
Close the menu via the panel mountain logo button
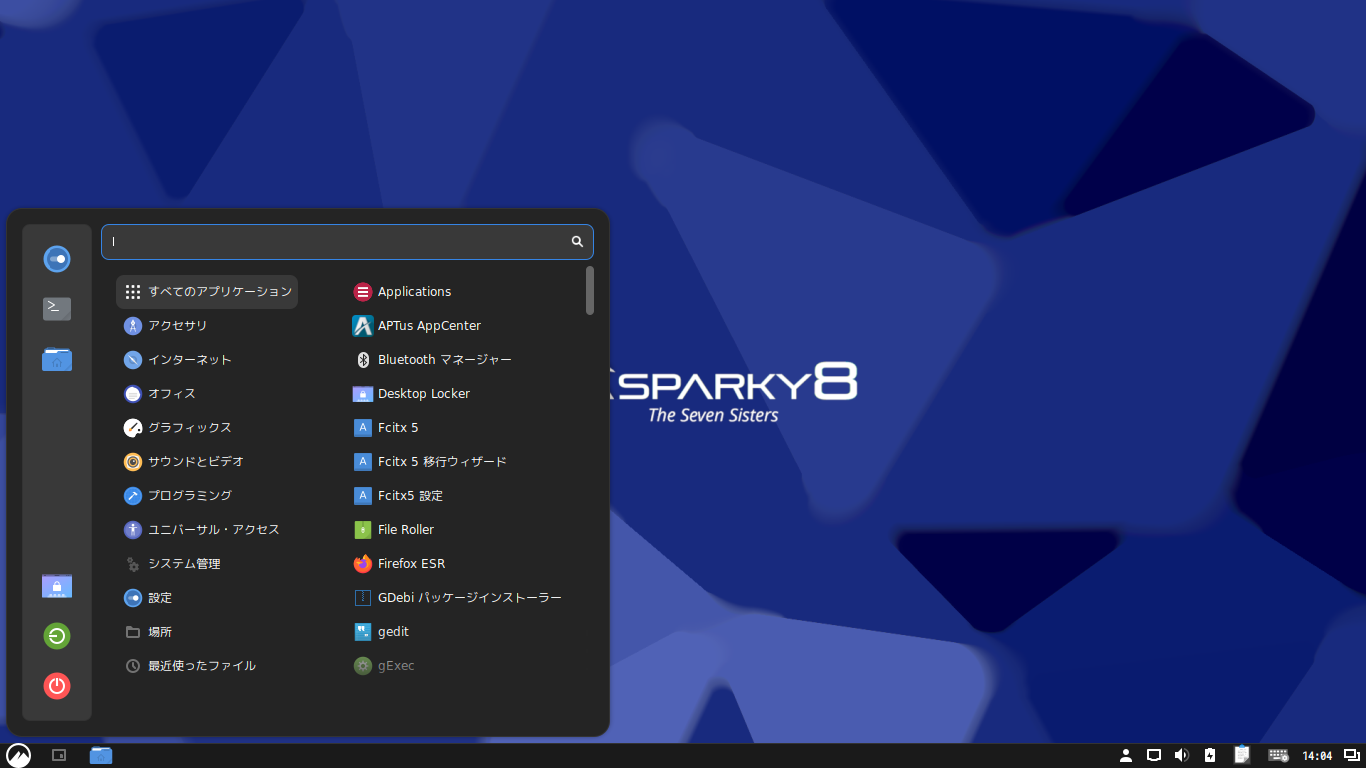pyautogui.click(x=18, y=755)
